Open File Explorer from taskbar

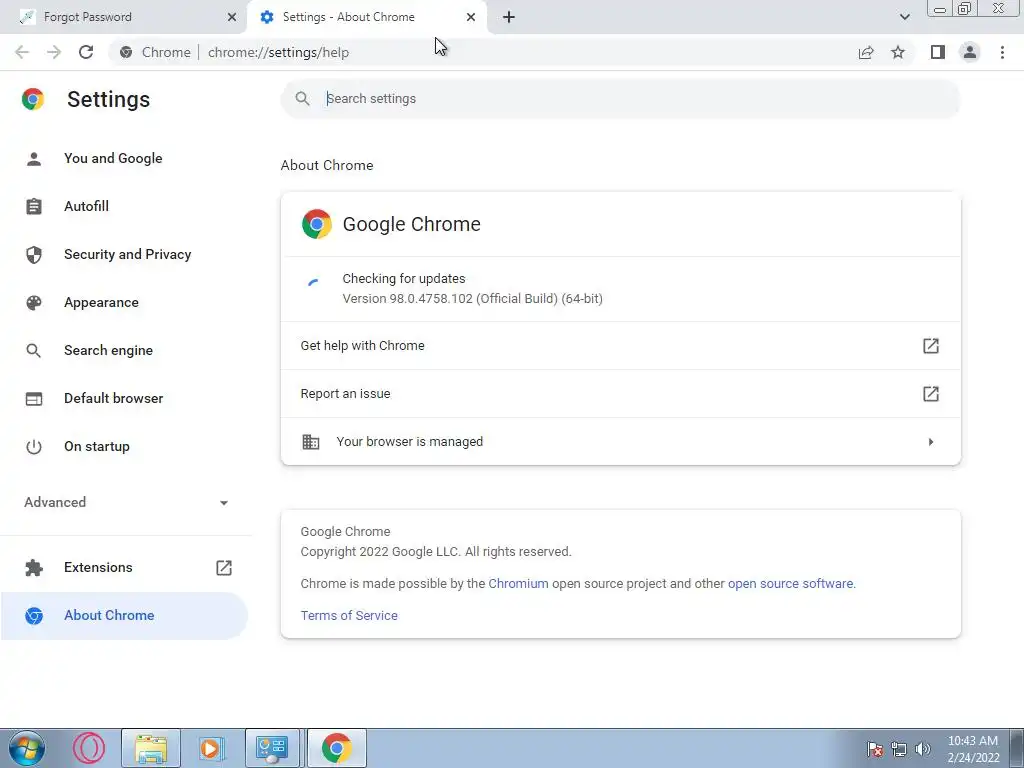pyautogui.click(x=151, y=748)
